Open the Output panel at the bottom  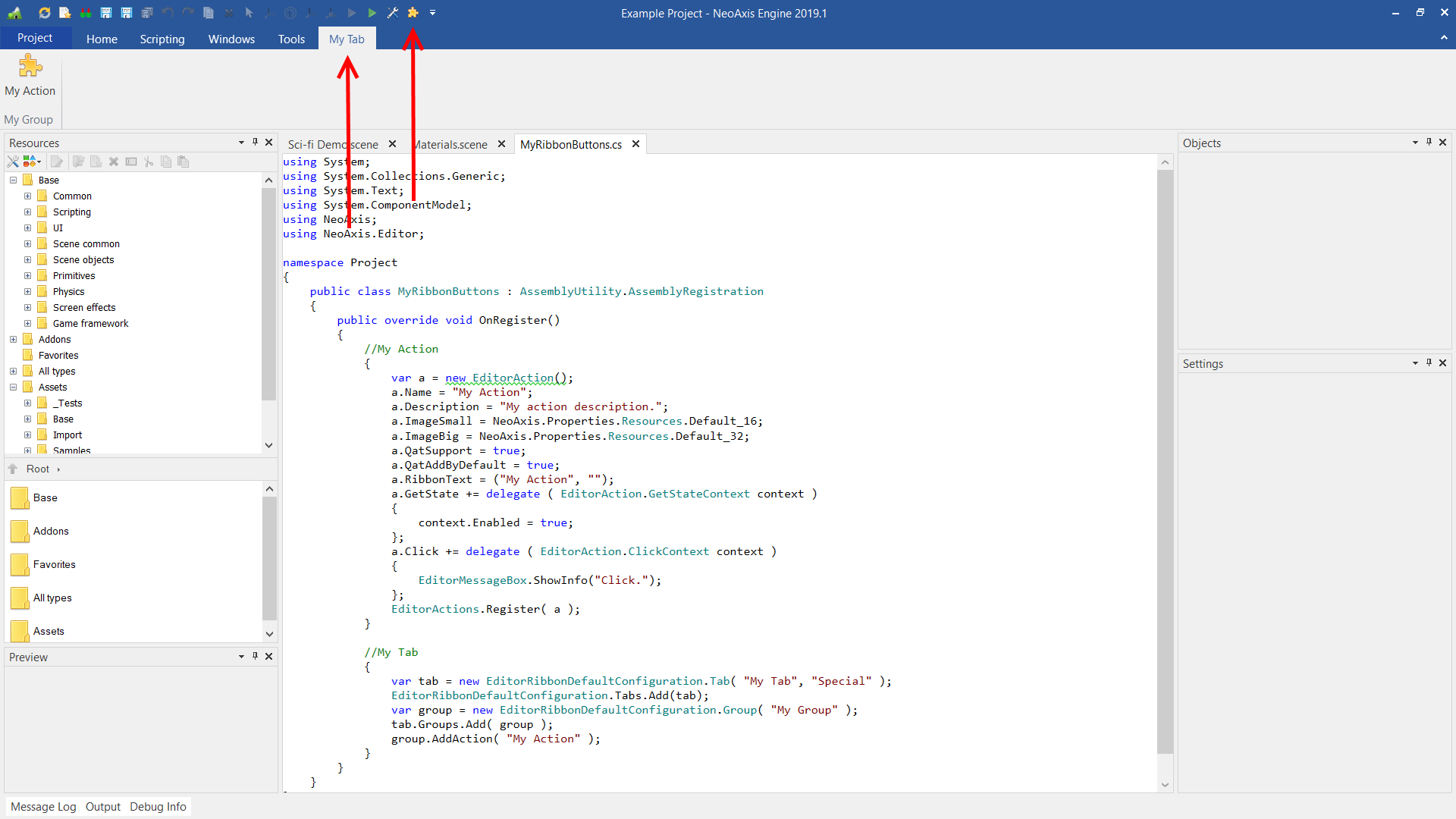pos(102,807)
